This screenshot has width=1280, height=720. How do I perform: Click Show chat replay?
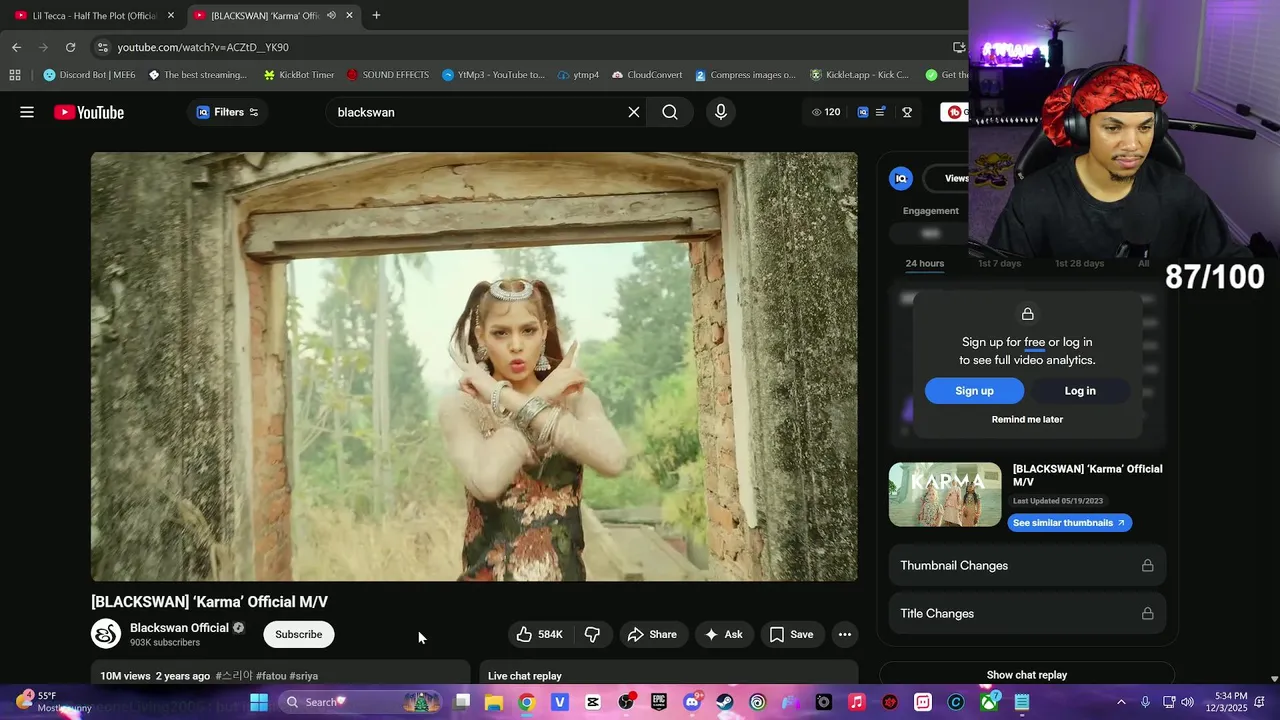click(x=1027, y=675)
